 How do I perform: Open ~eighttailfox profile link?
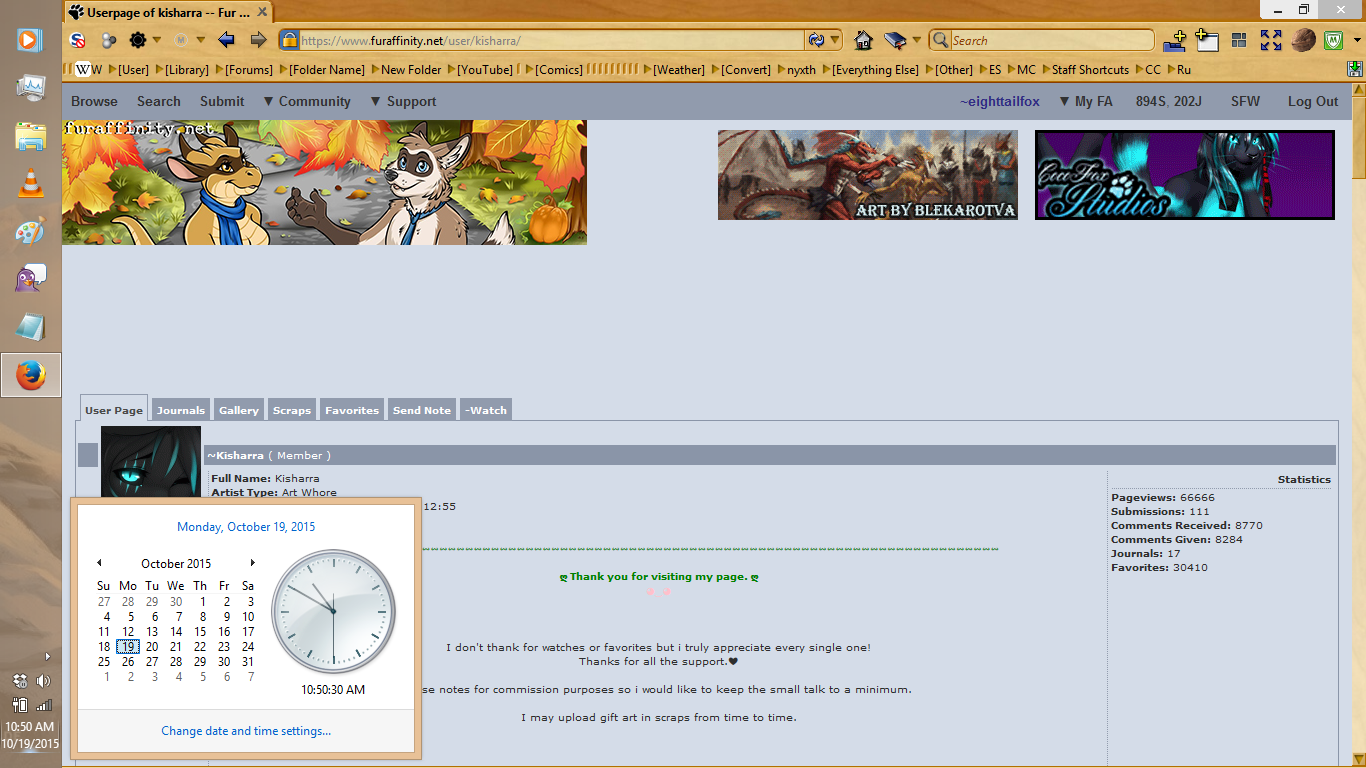coord(1000,101)
